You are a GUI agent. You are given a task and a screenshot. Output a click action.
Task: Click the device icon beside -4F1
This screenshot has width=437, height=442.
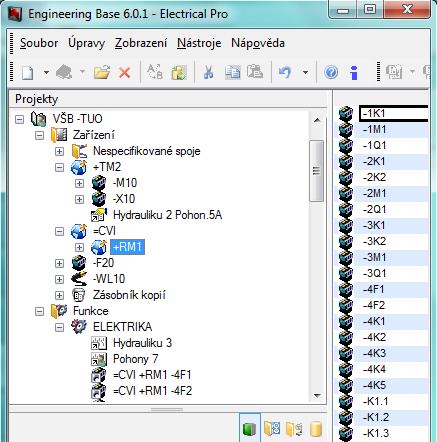tap(345, 289)
